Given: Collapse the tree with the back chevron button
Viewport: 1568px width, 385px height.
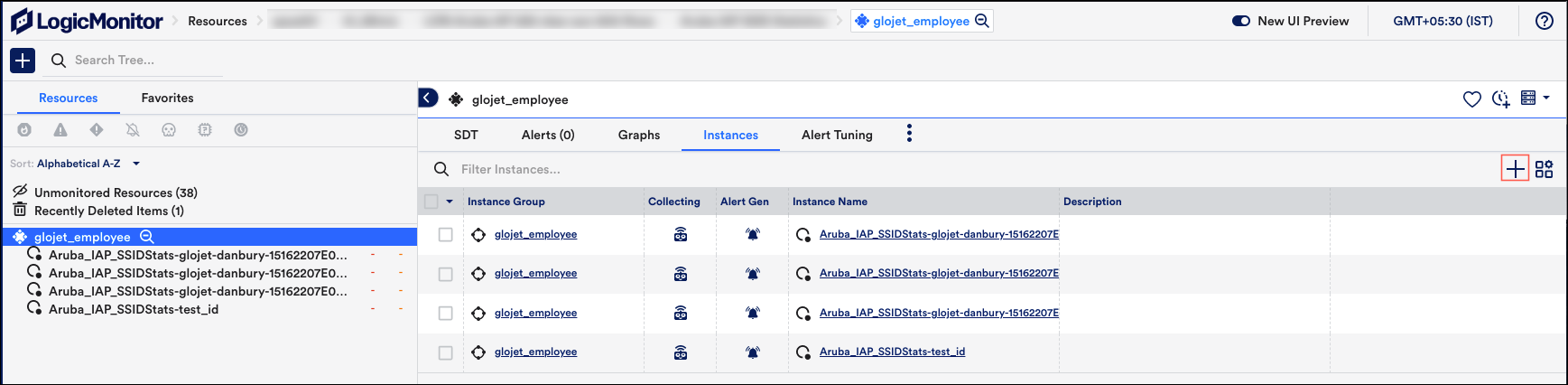Looking at the screenshot, I should coord(428,98).
